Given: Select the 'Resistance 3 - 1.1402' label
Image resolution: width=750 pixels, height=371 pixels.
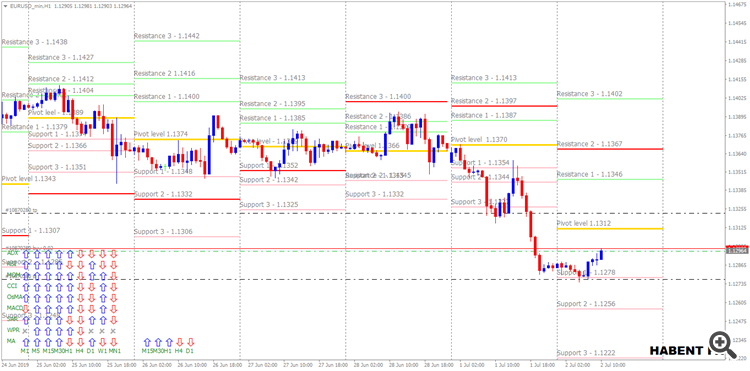Looking at the screenshot, I should click(590, 94).
